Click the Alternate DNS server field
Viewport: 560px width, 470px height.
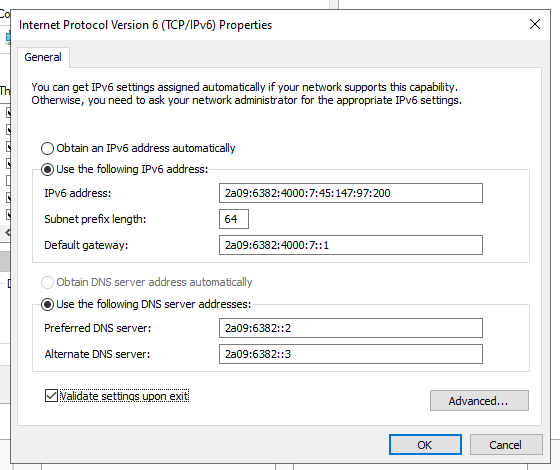(x=351, y=354)
